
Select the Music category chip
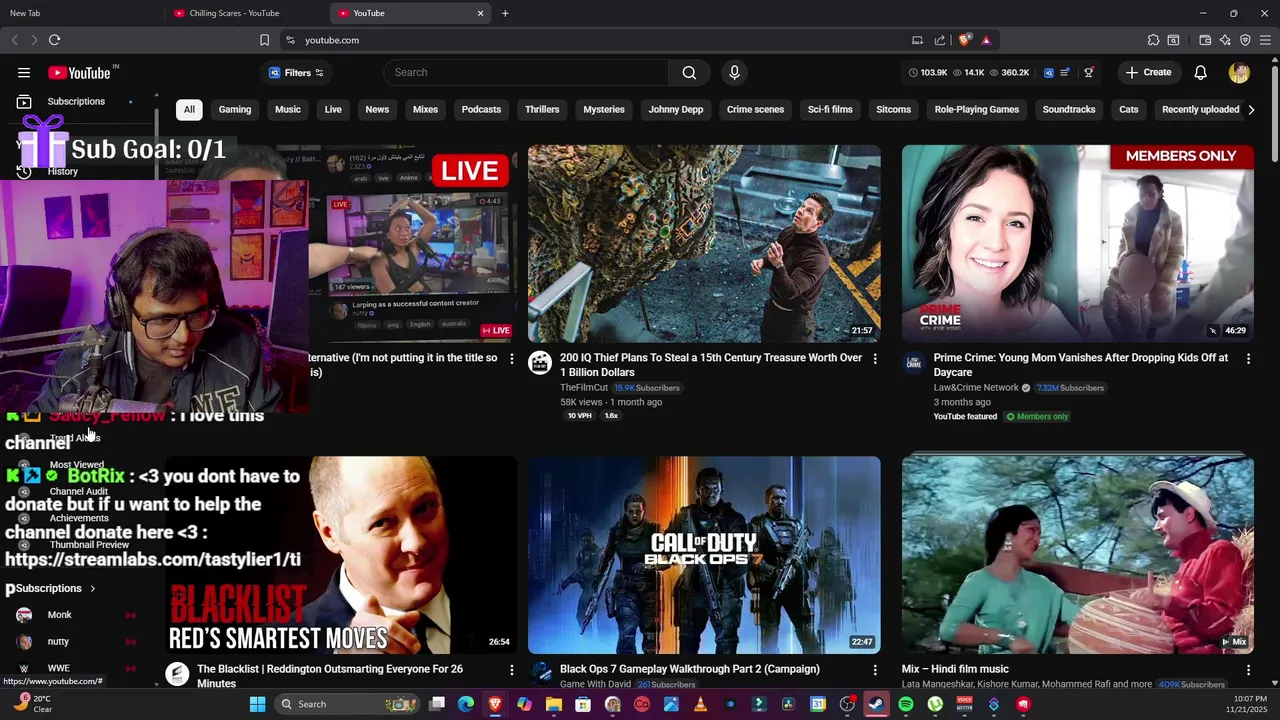[288, 109]
